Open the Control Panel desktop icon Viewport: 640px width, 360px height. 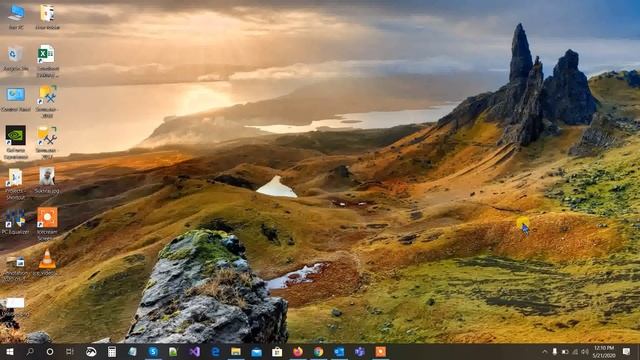16,99
